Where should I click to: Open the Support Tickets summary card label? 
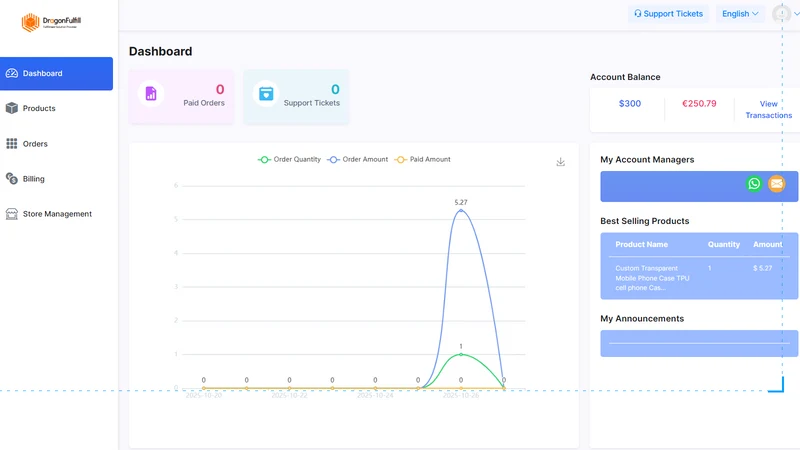[x=312, y=103]
